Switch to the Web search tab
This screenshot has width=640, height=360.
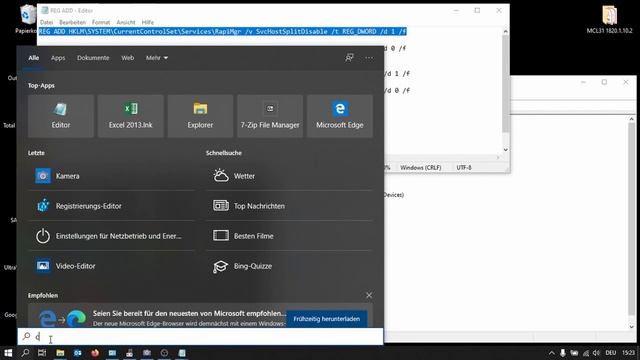128,58
